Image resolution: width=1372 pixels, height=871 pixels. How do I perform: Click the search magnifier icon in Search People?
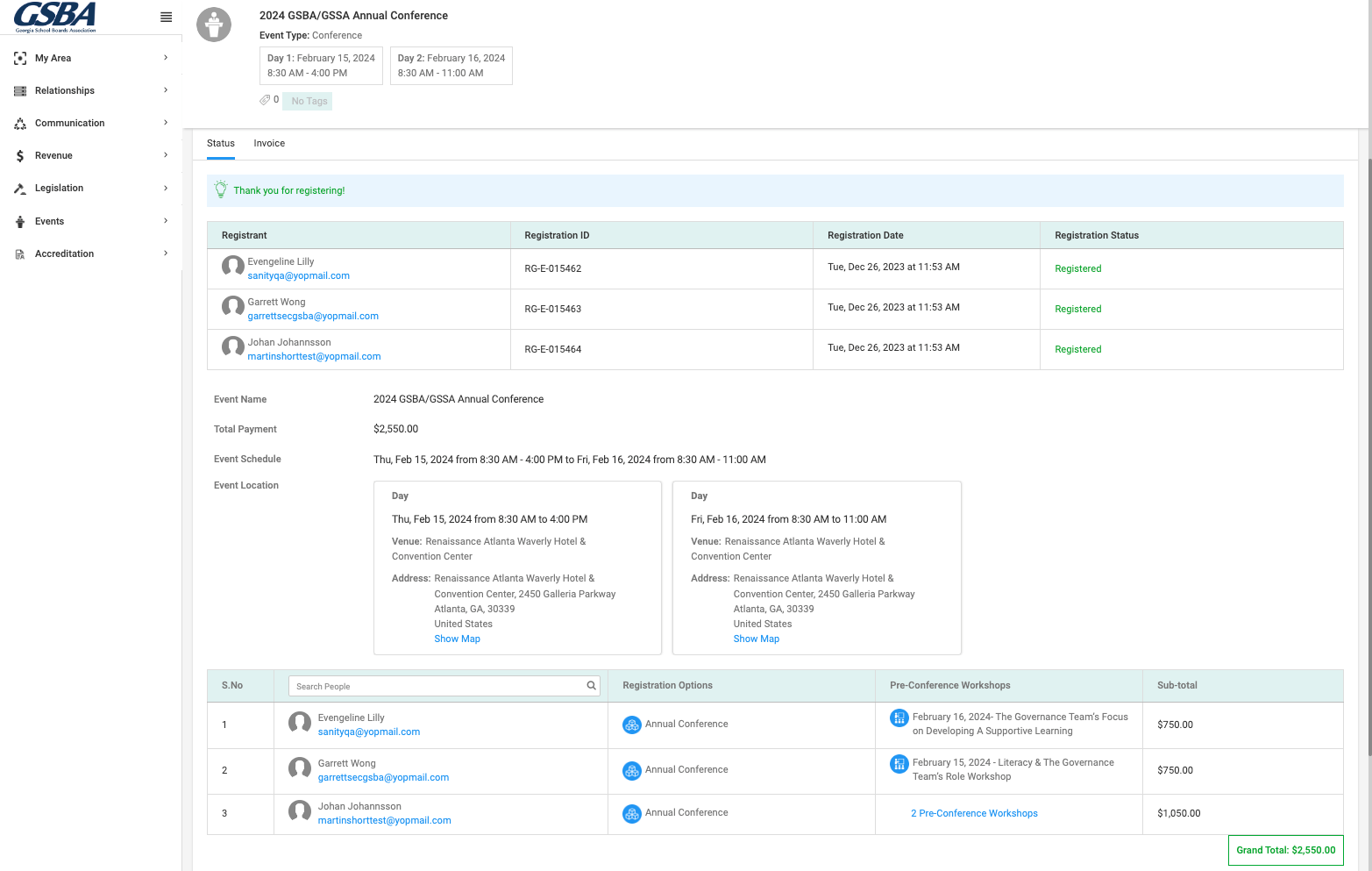592,686
